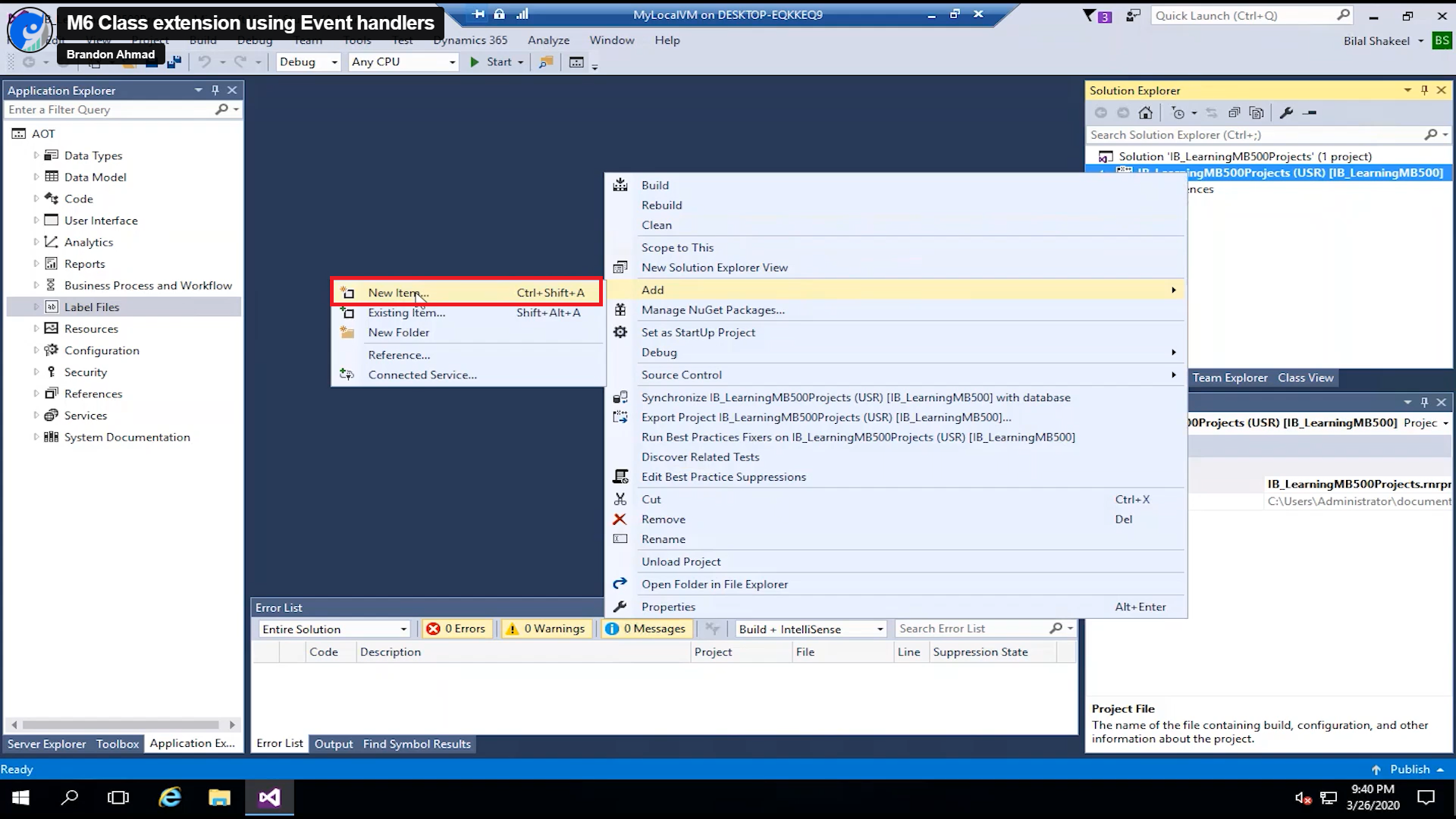This screenshot has height=819, width=1456.
Task: Click Properties in the context menu
Action: point(668,607)
